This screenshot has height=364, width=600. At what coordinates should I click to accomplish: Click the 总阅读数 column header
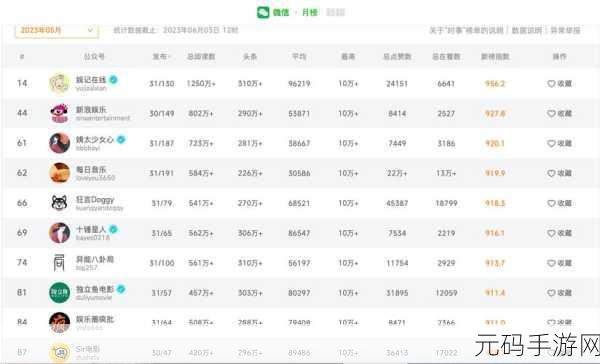tap(201, 57)
